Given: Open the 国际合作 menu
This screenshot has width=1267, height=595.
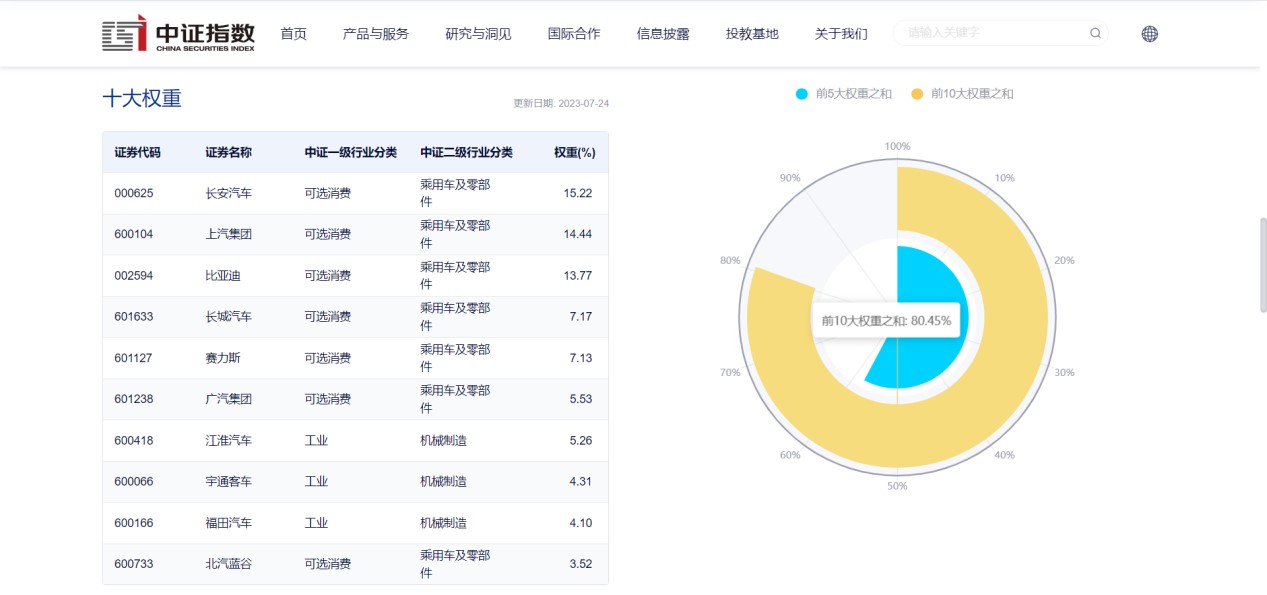Looking at the screenshot, I should [574, 34].
